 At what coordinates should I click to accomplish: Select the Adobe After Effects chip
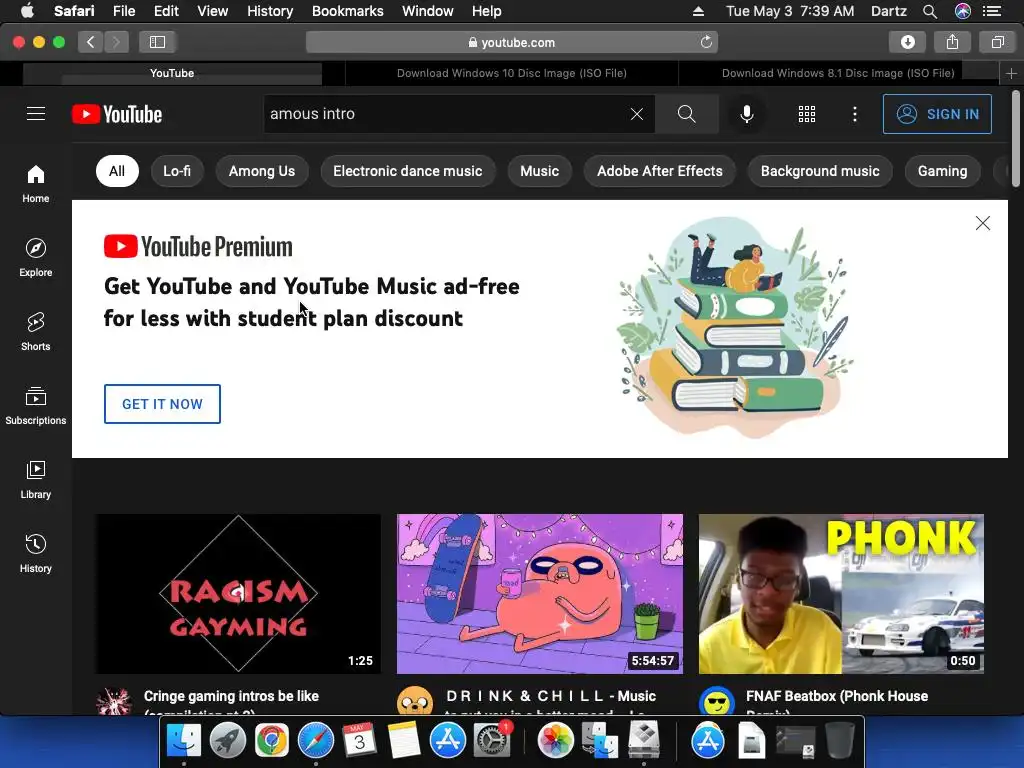pos(660,171)
